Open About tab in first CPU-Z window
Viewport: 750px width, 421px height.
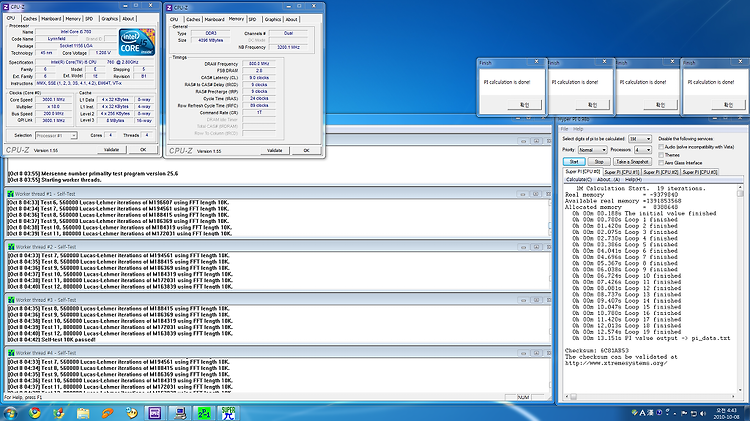[128, 19]
